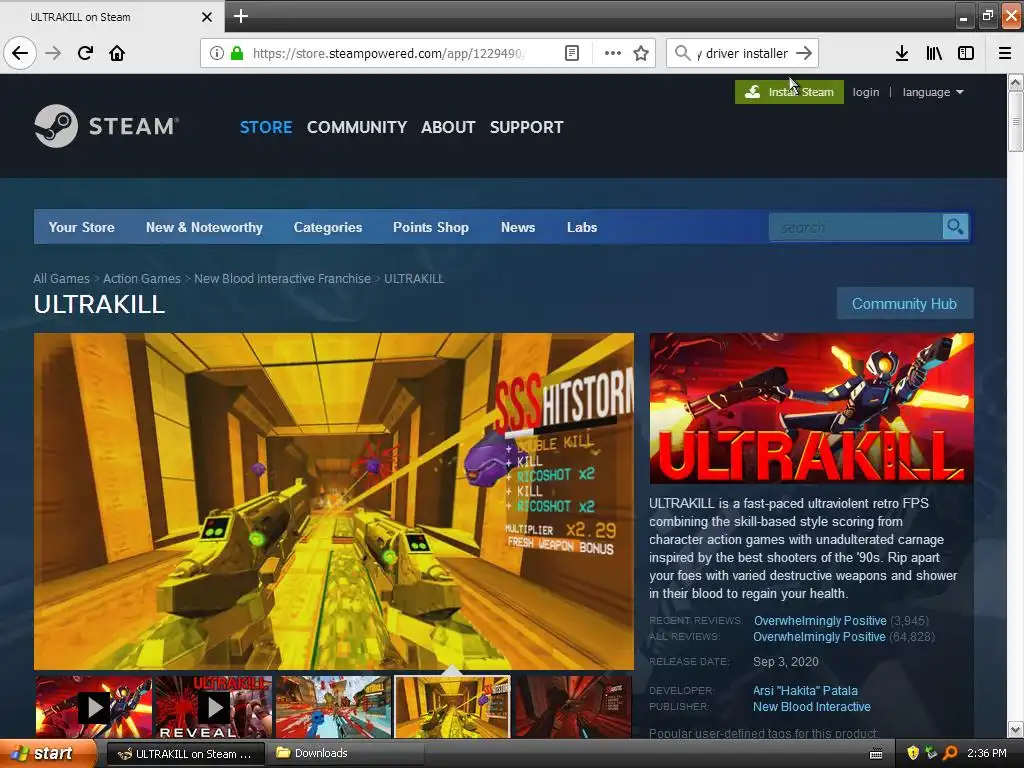Open the browser downloads arrow icon

coord(902,53)
